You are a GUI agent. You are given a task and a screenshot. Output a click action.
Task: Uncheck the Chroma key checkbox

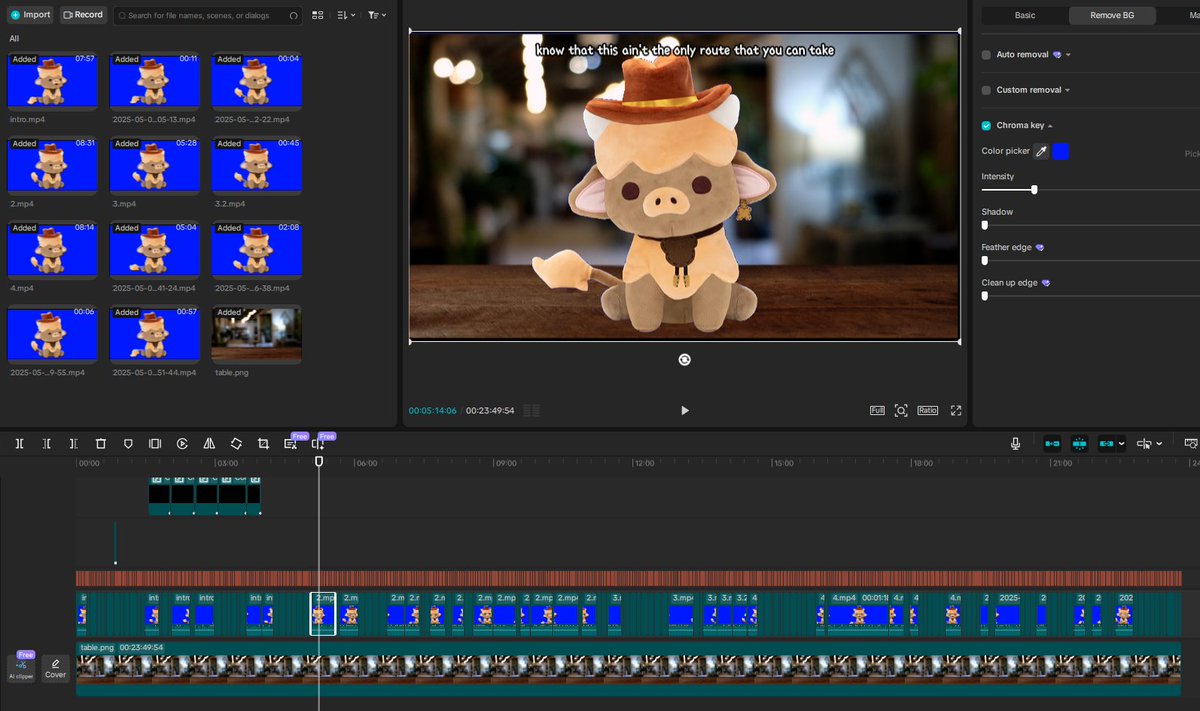[986, 126]
